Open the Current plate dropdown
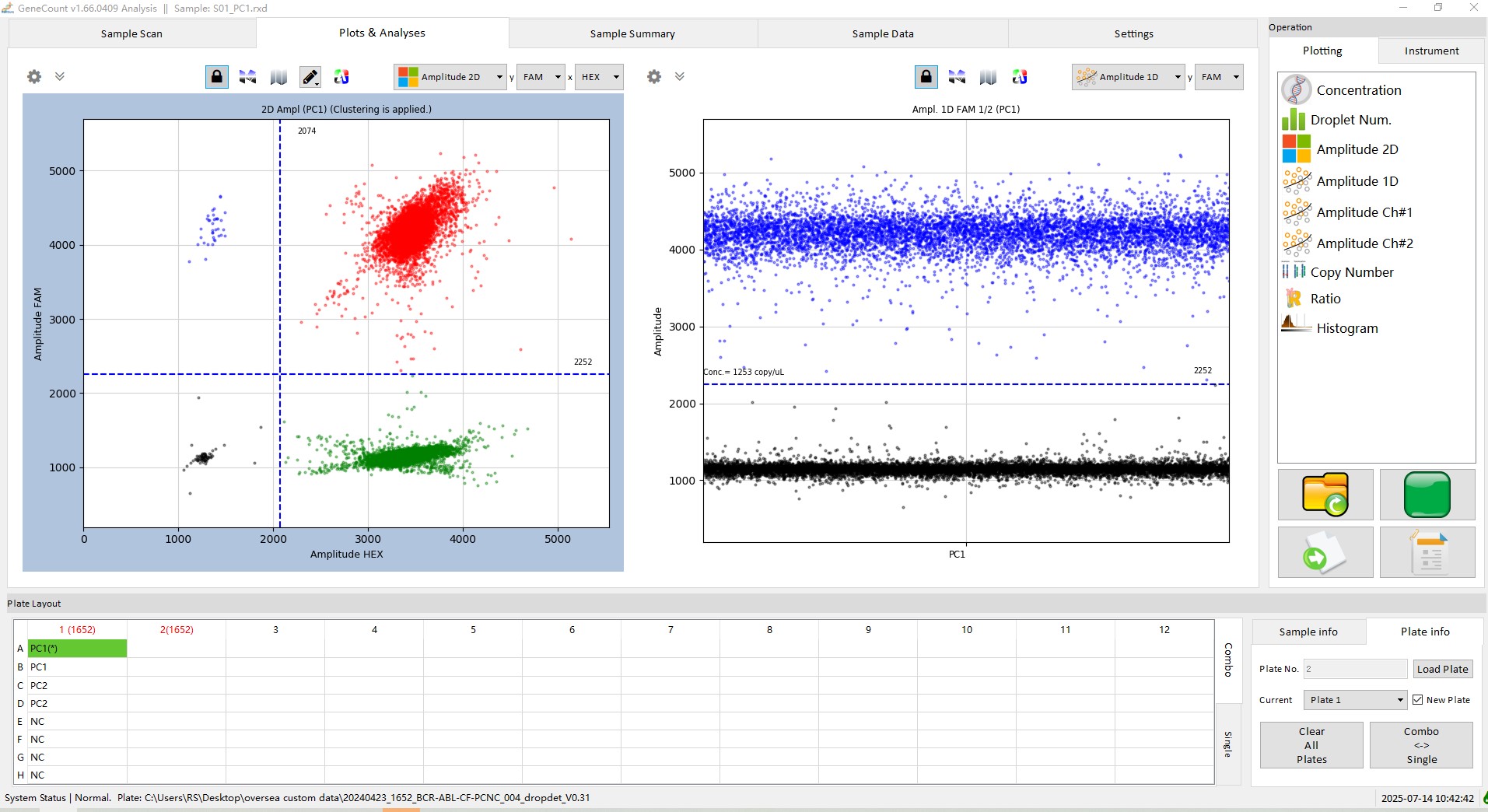Image resolution: width=1488 pixels, height=812 pixels. coord(1356,700)
